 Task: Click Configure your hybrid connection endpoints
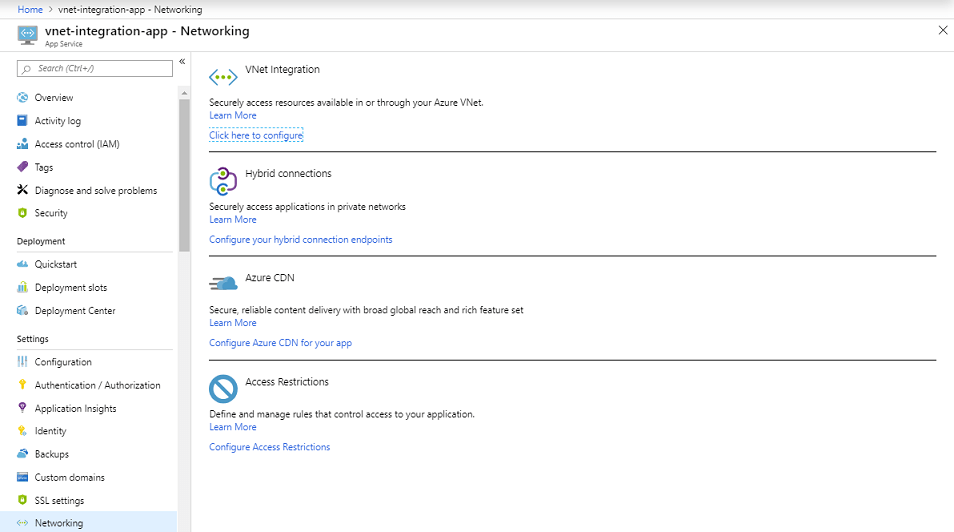click(x=301, y=239)
